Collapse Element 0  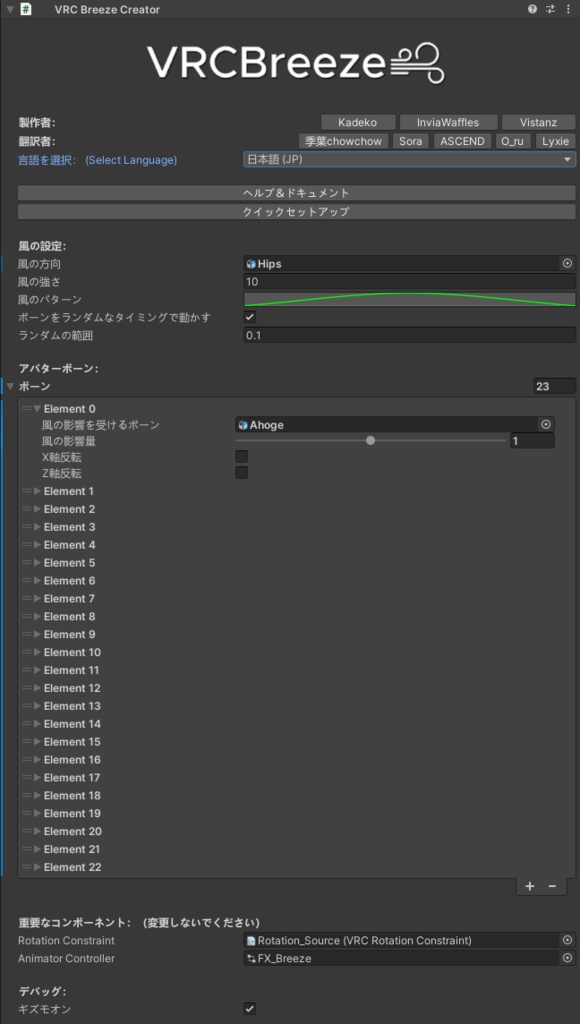(x=37, y=409)
